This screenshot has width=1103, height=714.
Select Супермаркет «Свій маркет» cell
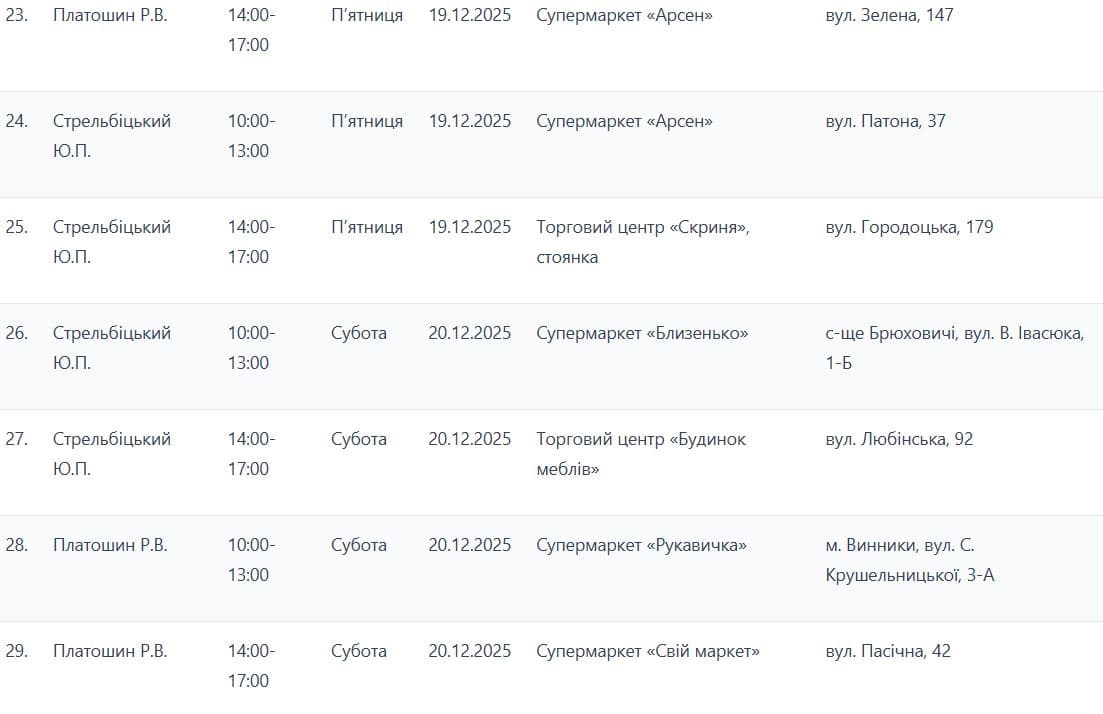coord(647,651)
